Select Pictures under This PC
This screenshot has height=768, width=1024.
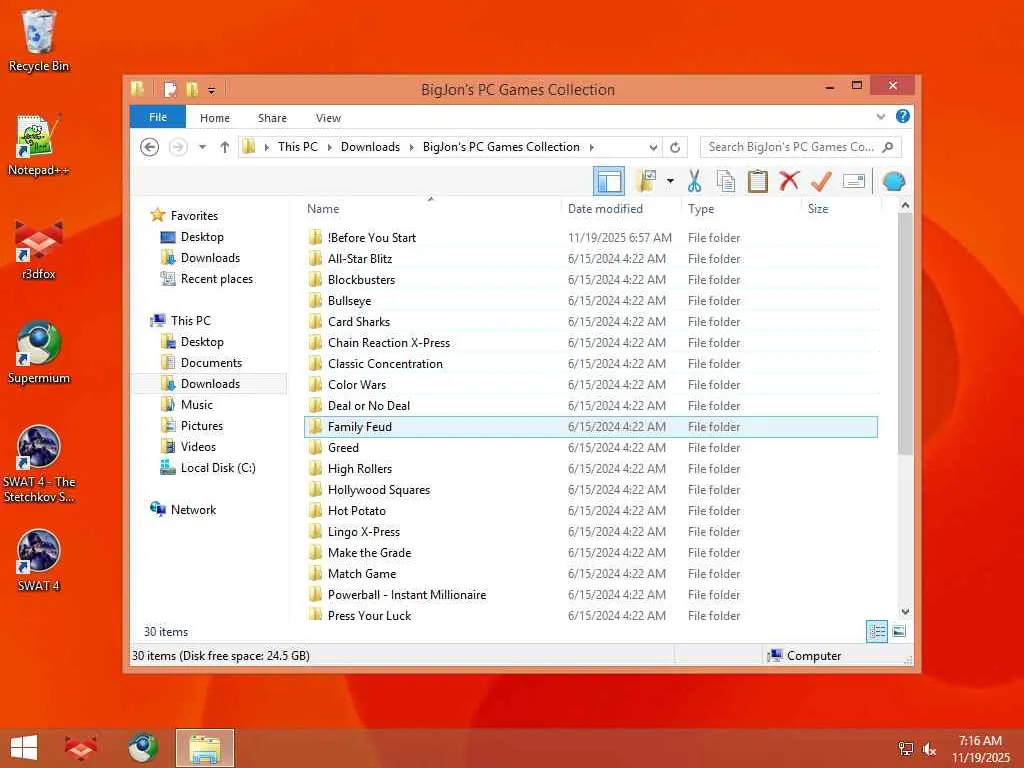point(202,426)
